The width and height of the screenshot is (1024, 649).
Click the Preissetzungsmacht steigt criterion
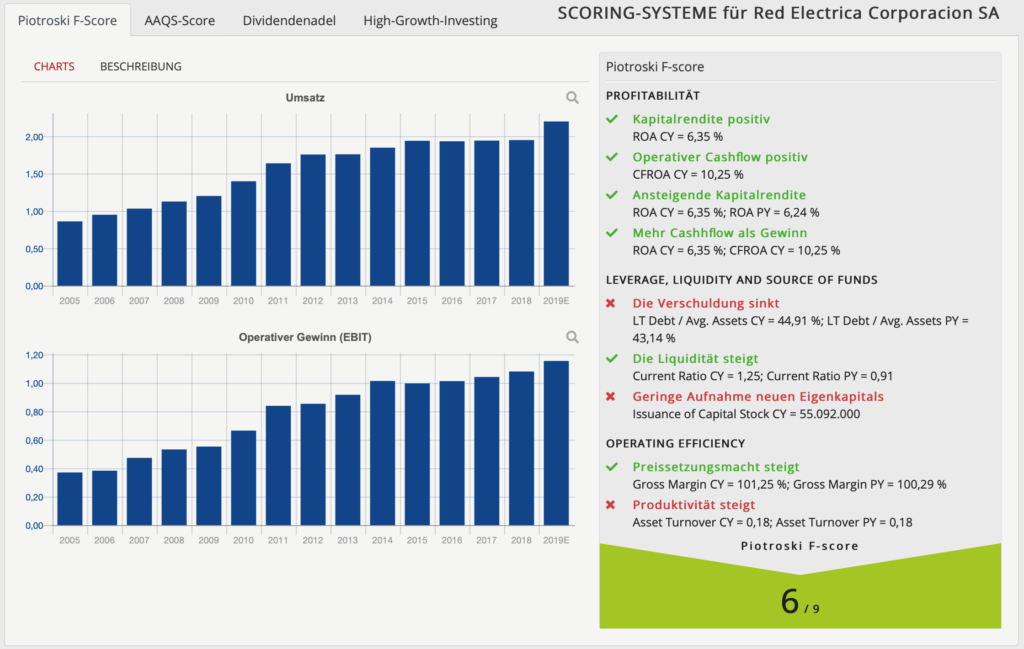(x=716, y=467)
